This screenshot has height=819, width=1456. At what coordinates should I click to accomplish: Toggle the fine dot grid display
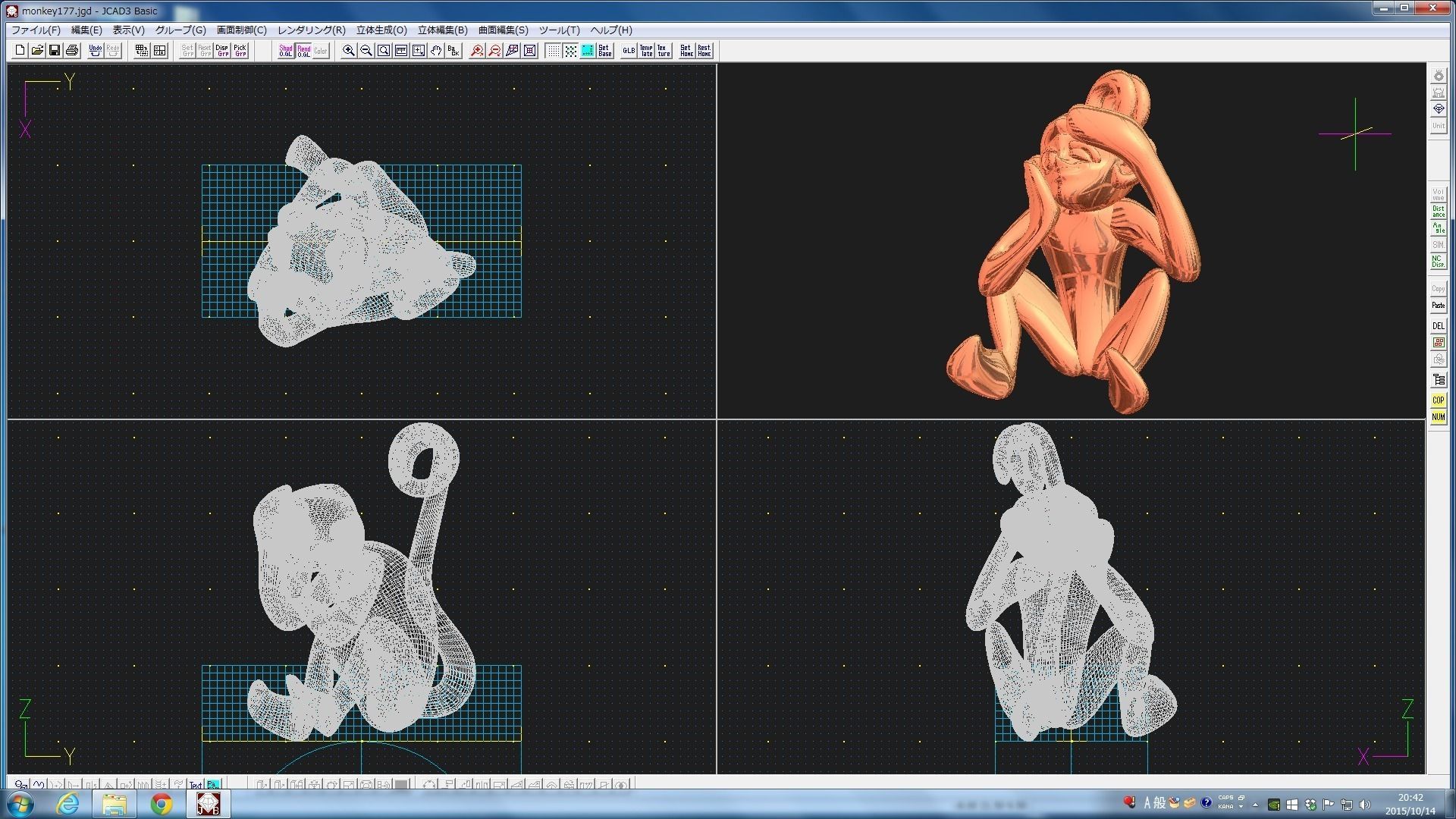[x=553, y=51]
